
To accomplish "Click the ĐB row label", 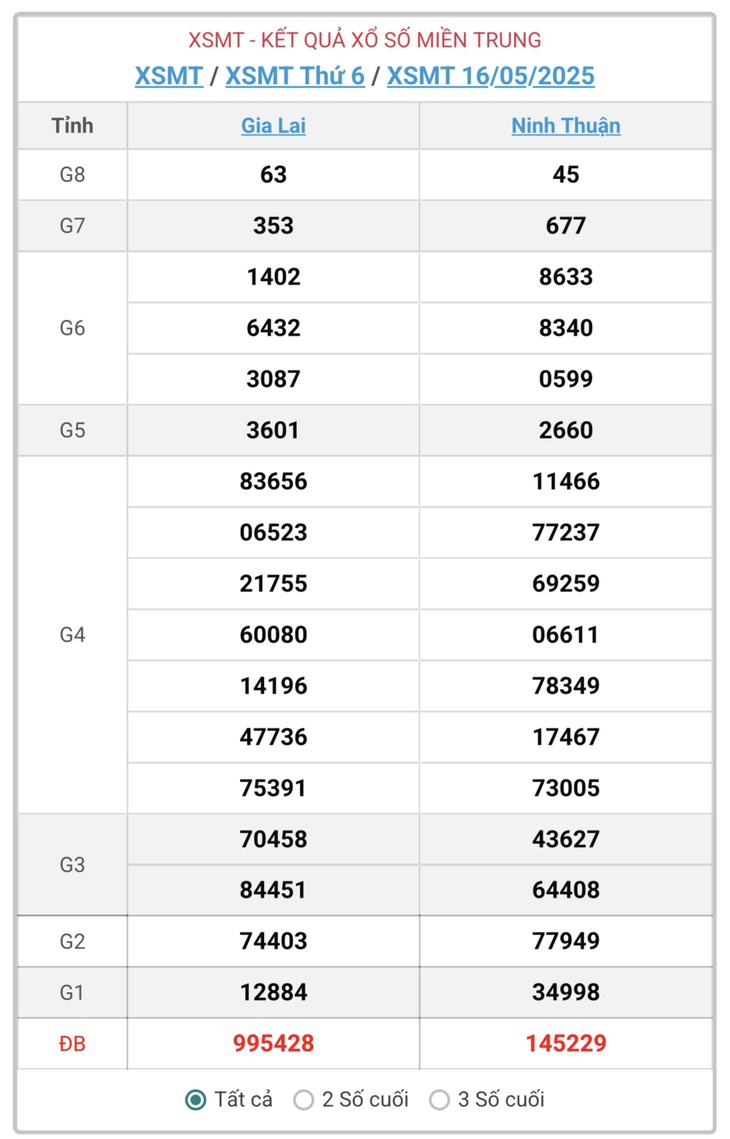I will 73,1044.
